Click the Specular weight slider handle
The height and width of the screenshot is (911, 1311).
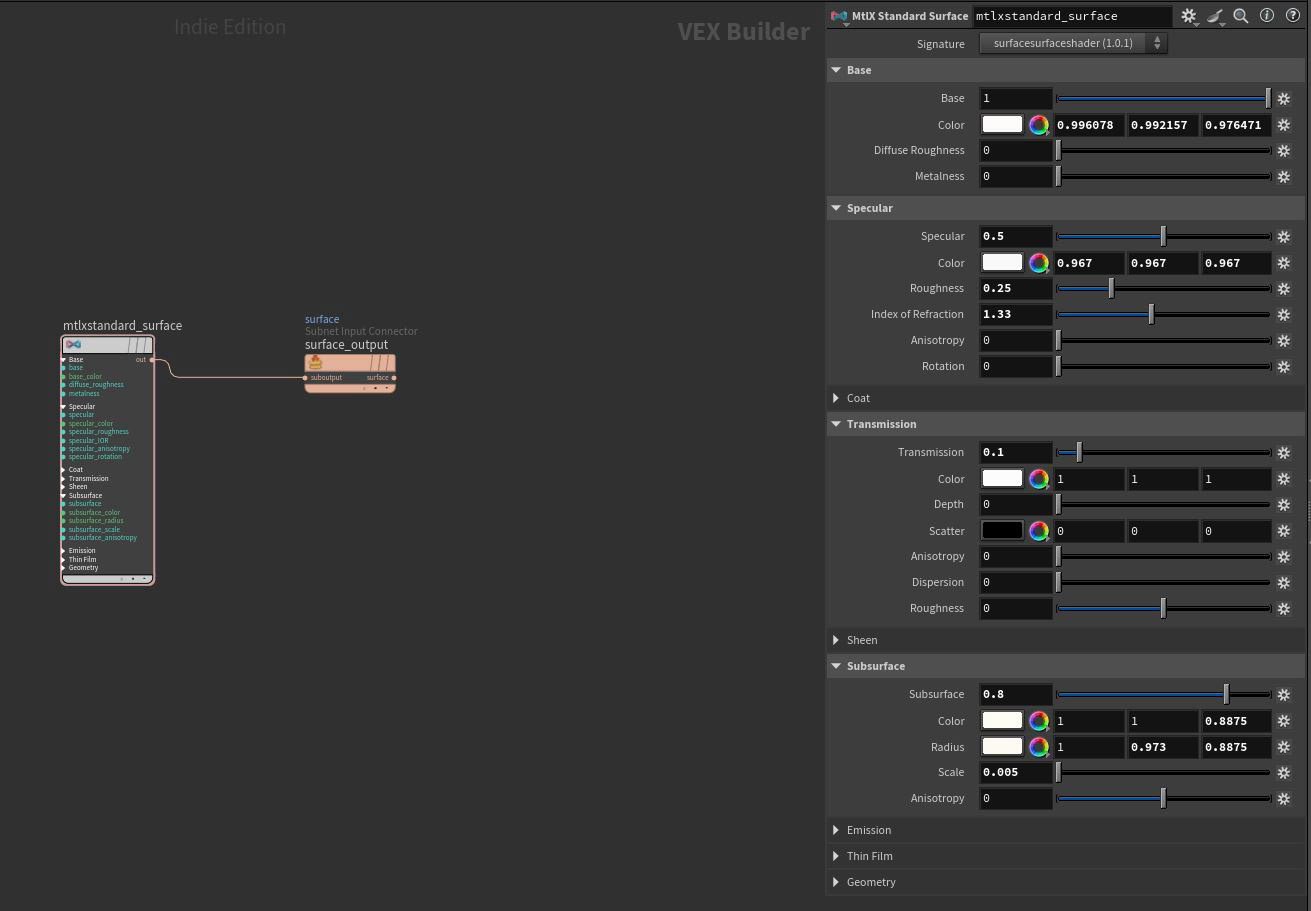point(1163,237)
